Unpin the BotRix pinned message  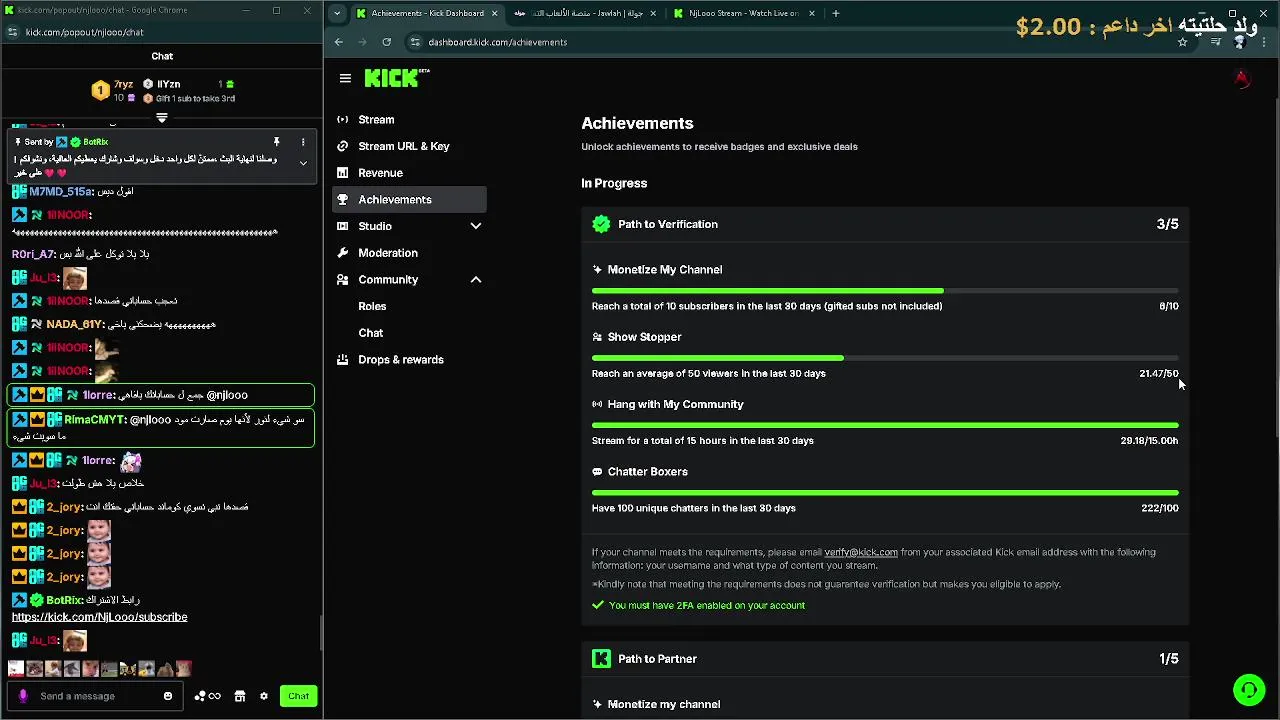pos(277,142)
